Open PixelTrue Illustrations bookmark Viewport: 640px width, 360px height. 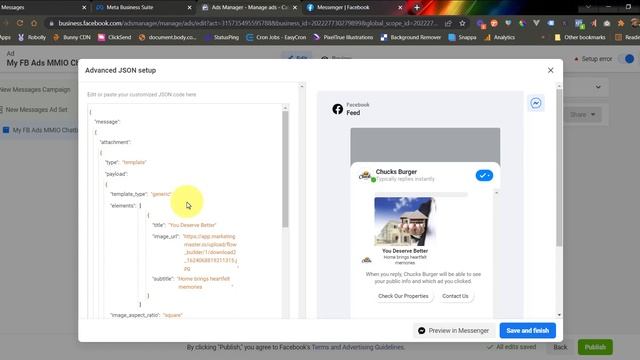[x=343, y=37]
